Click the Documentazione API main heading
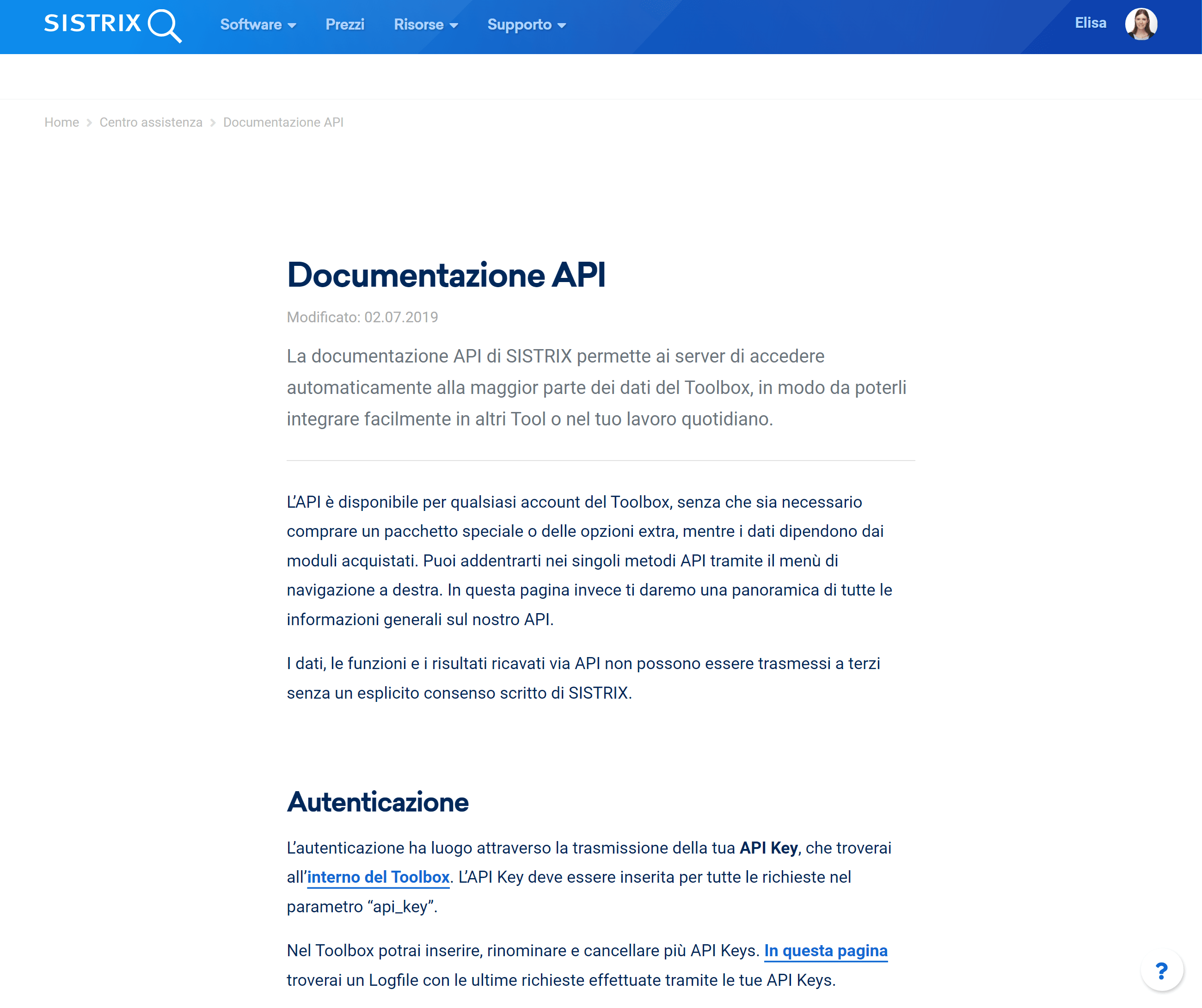This screenshot has height=1008, width=1202. (446, 275)
